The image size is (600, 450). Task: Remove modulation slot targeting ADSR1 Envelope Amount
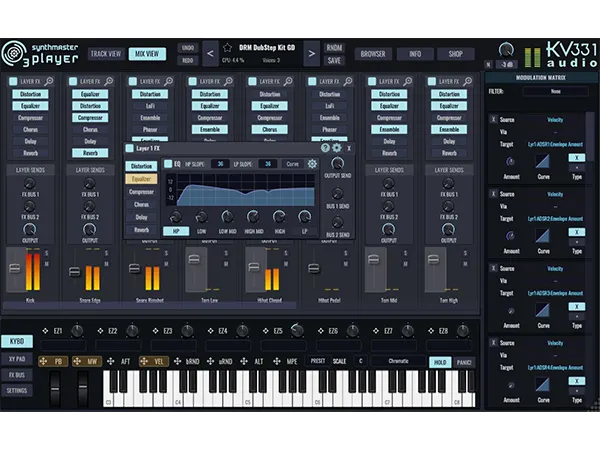[x=493, y=119]
